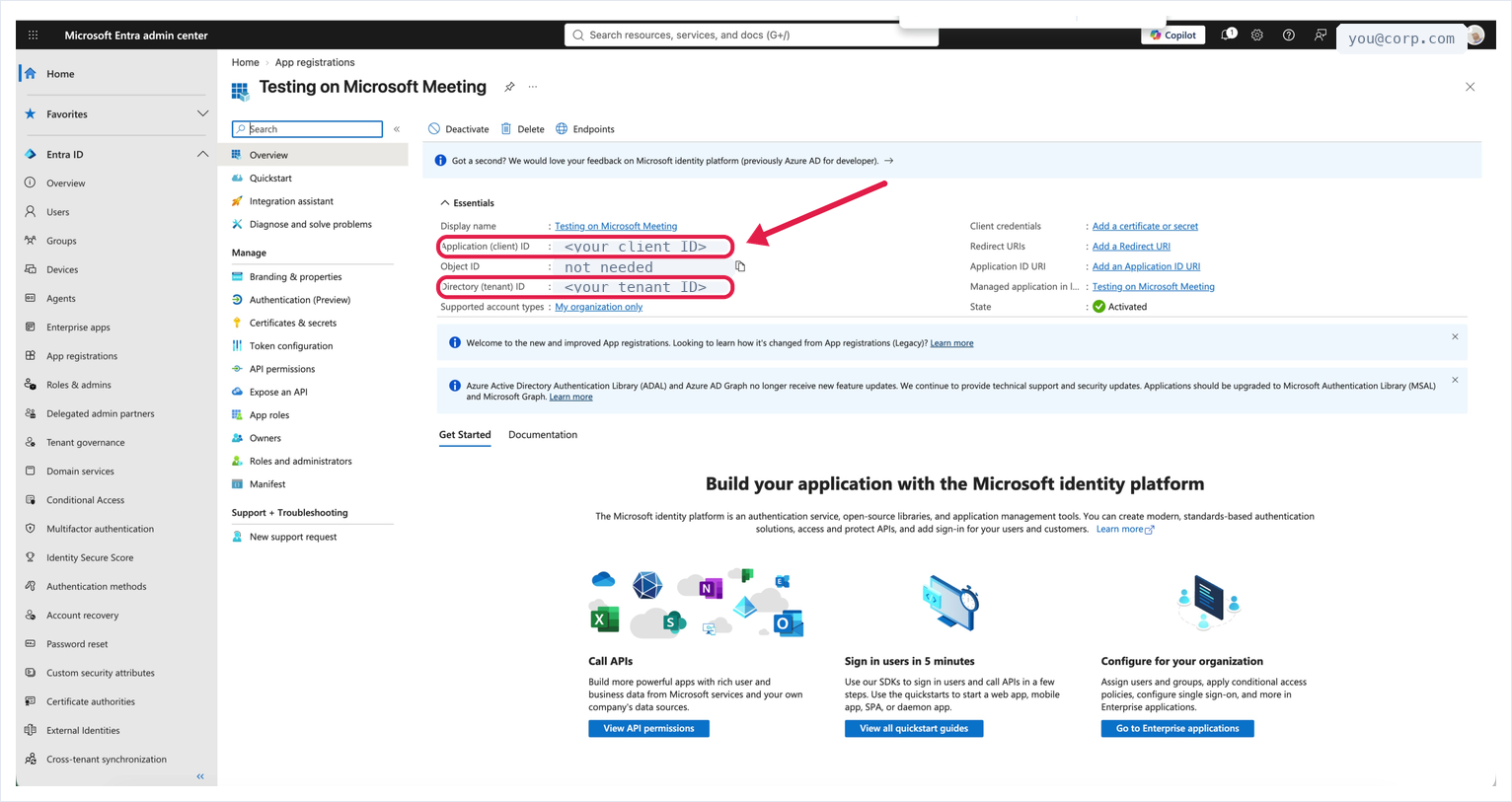This screenshot has width=1512, height=802.
Task: Open the feedback icon in top bar
Action: click(1320, 35)
